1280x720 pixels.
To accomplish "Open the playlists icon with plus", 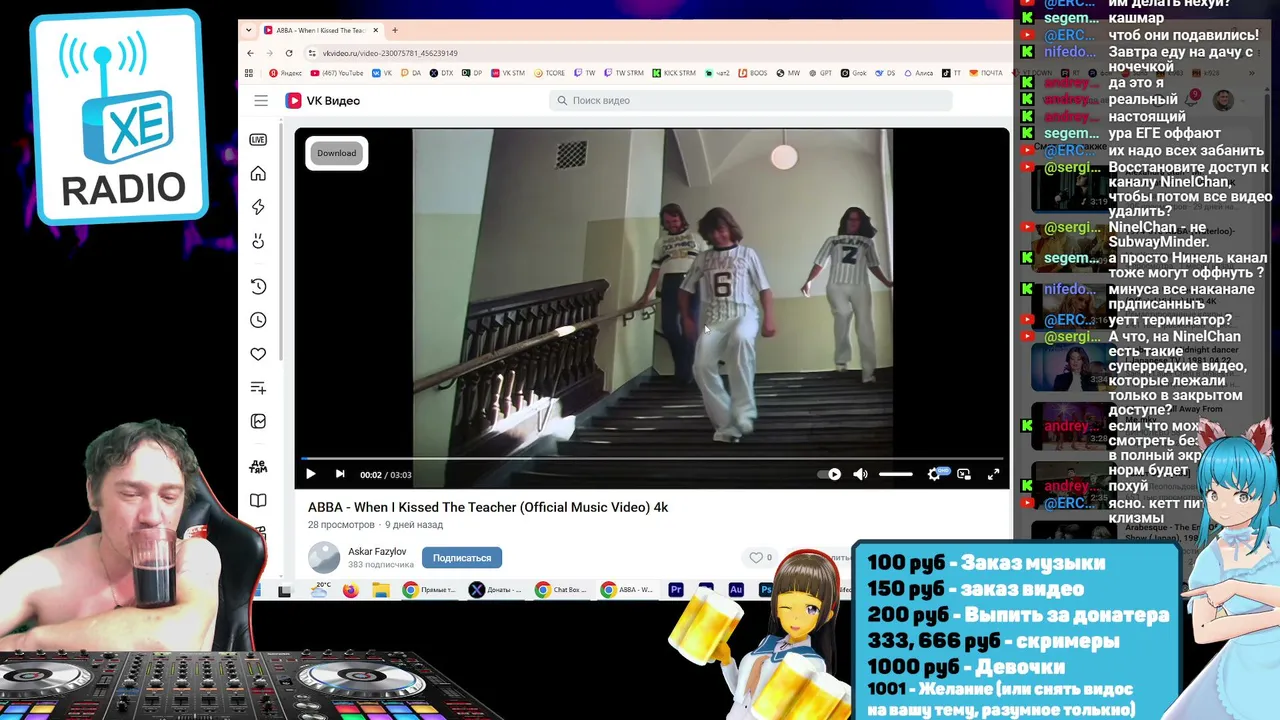I will (x=258, y=388).
